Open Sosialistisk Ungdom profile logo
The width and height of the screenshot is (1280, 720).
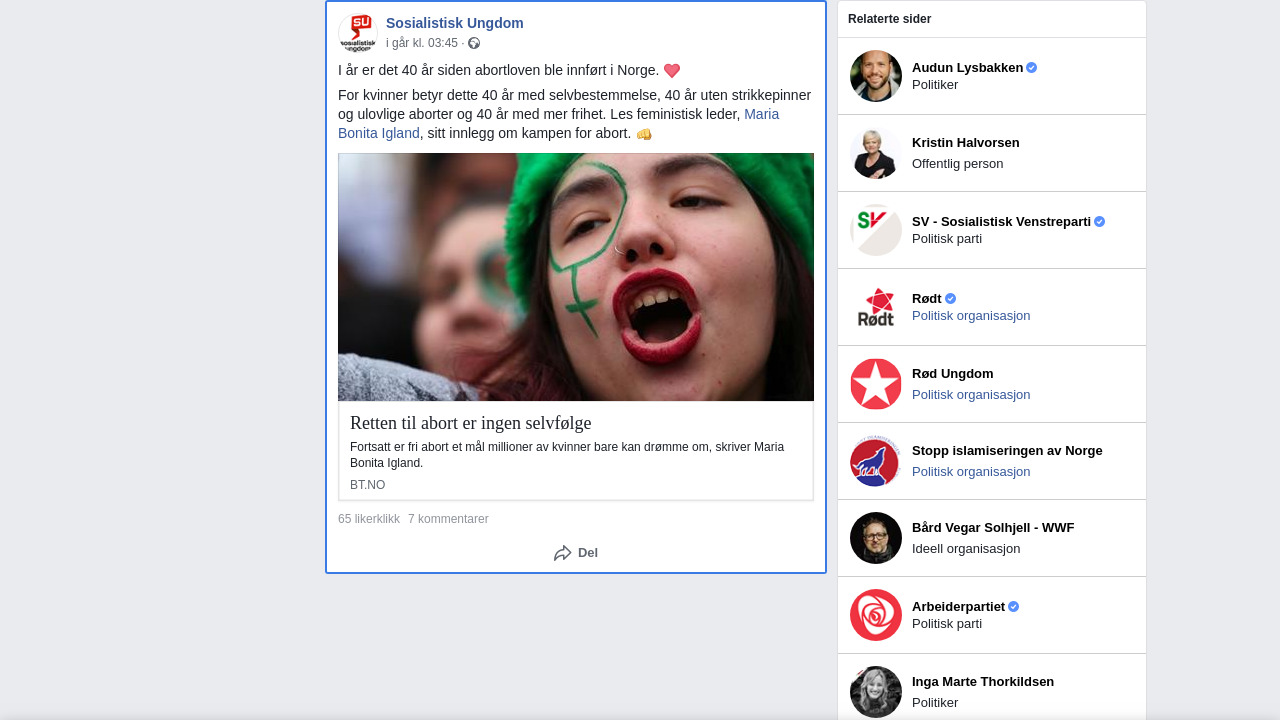358,33
